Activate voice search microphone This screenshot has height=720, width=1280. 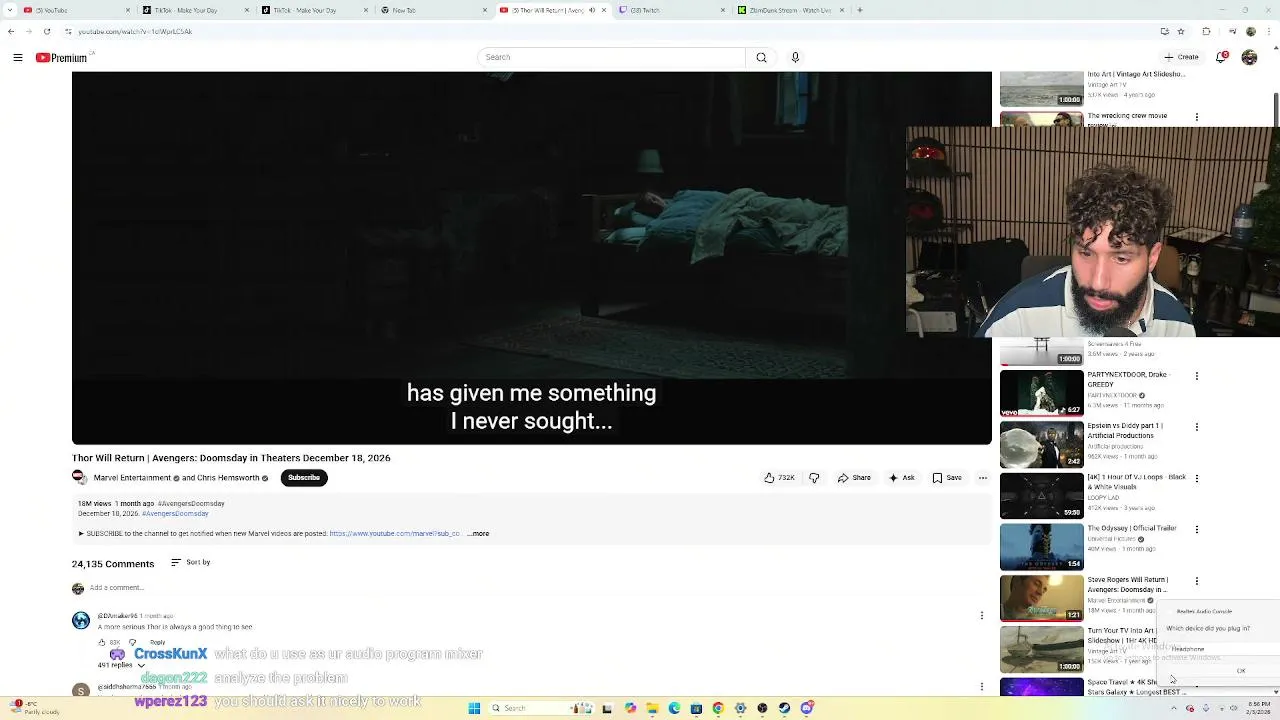tap(795, 57)
